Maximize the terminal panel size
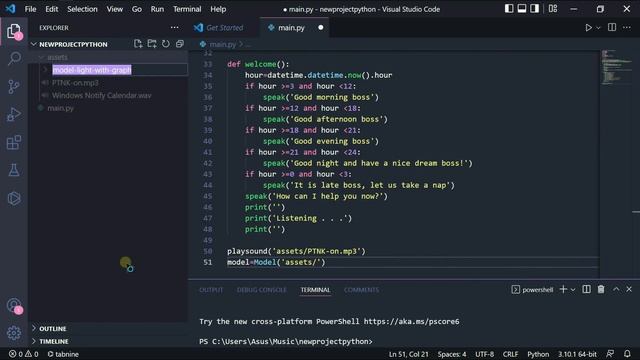Image resolution: width=640 pixels, height=360 pixels. click(x=616, y=289)
